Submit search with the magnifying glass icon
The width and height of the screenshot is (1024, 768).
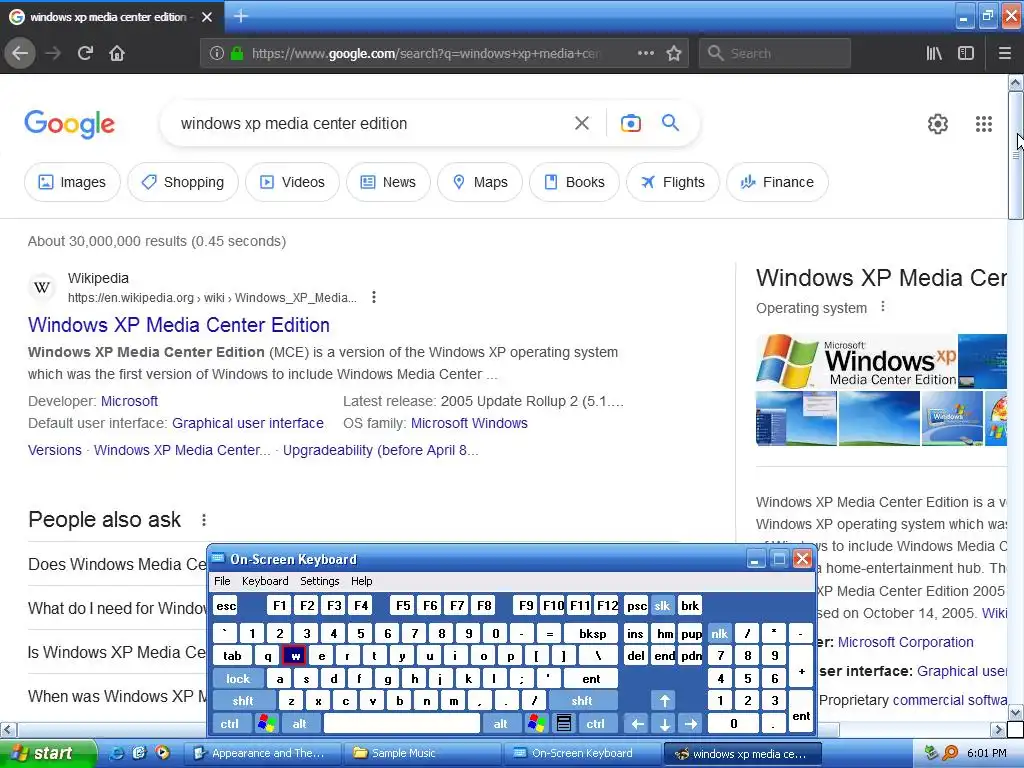point(671,123)
